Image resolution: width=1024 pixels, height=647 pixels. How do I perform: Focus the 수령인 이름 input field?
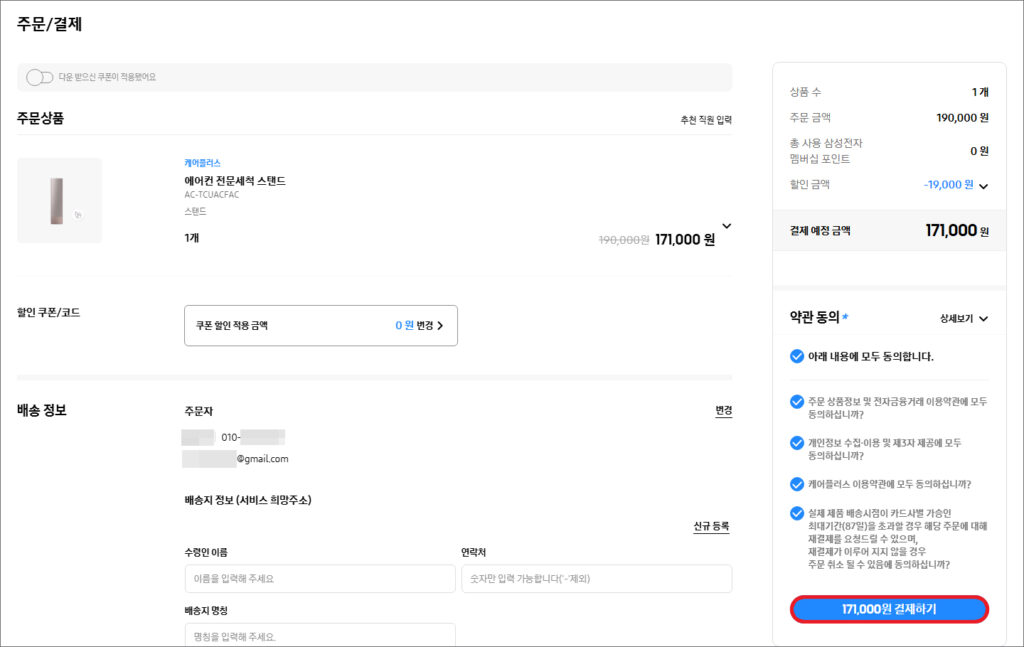[320, 579]
